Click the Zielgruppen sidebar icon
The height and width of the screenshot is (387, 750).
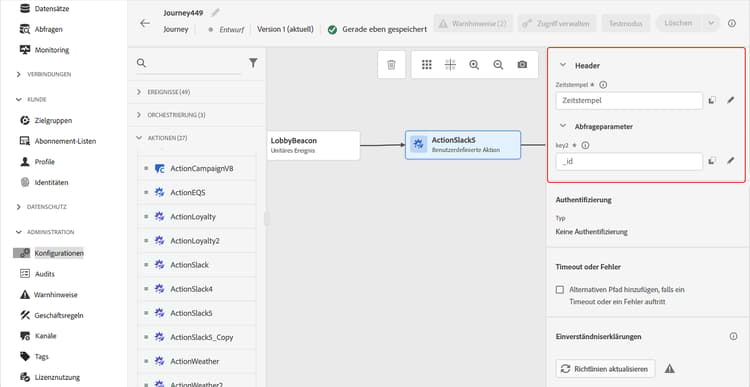[x=24, y=120]
